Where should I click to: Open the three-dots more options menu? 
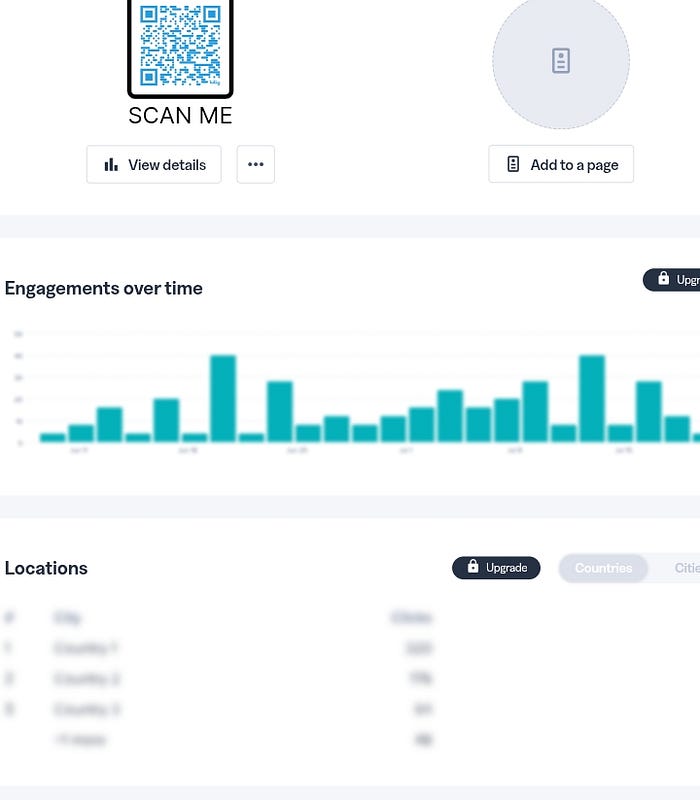coord(256,164)
